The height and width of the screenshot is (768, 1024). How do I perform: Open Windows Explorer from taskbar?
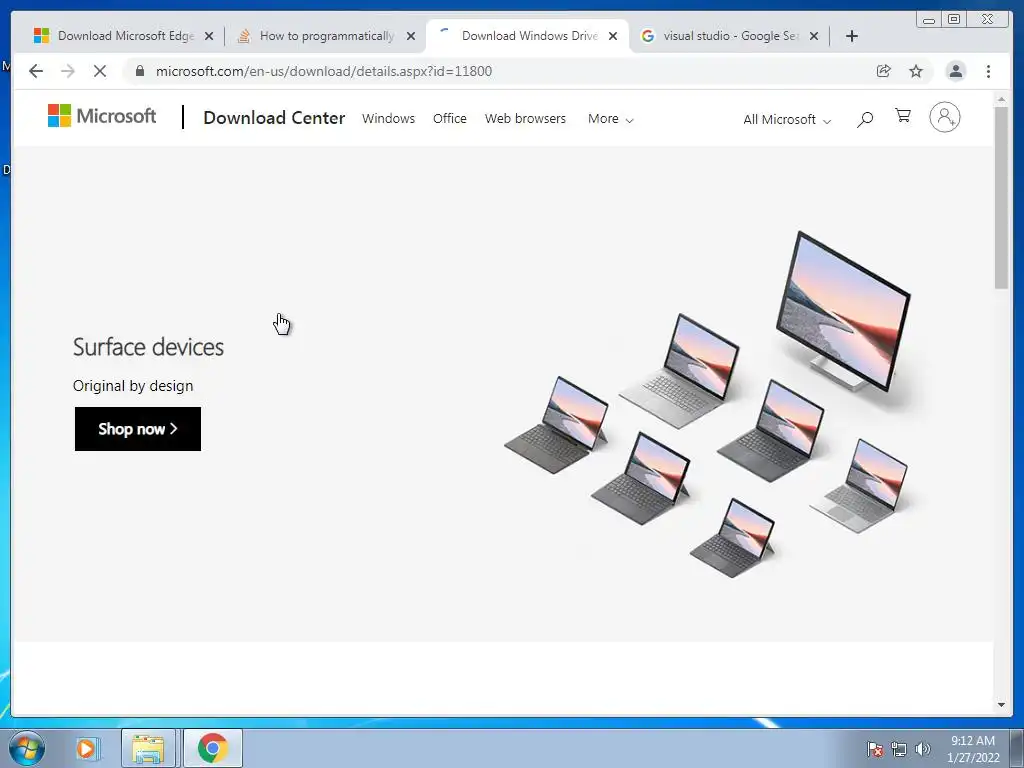click(148, 748)
